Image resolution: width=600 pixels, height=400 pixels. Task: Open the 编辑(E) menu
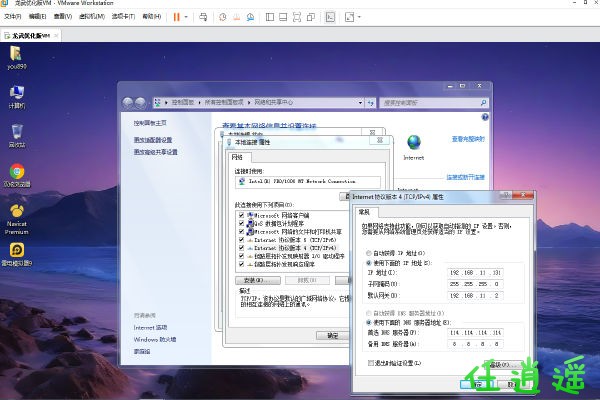point(38,16)
